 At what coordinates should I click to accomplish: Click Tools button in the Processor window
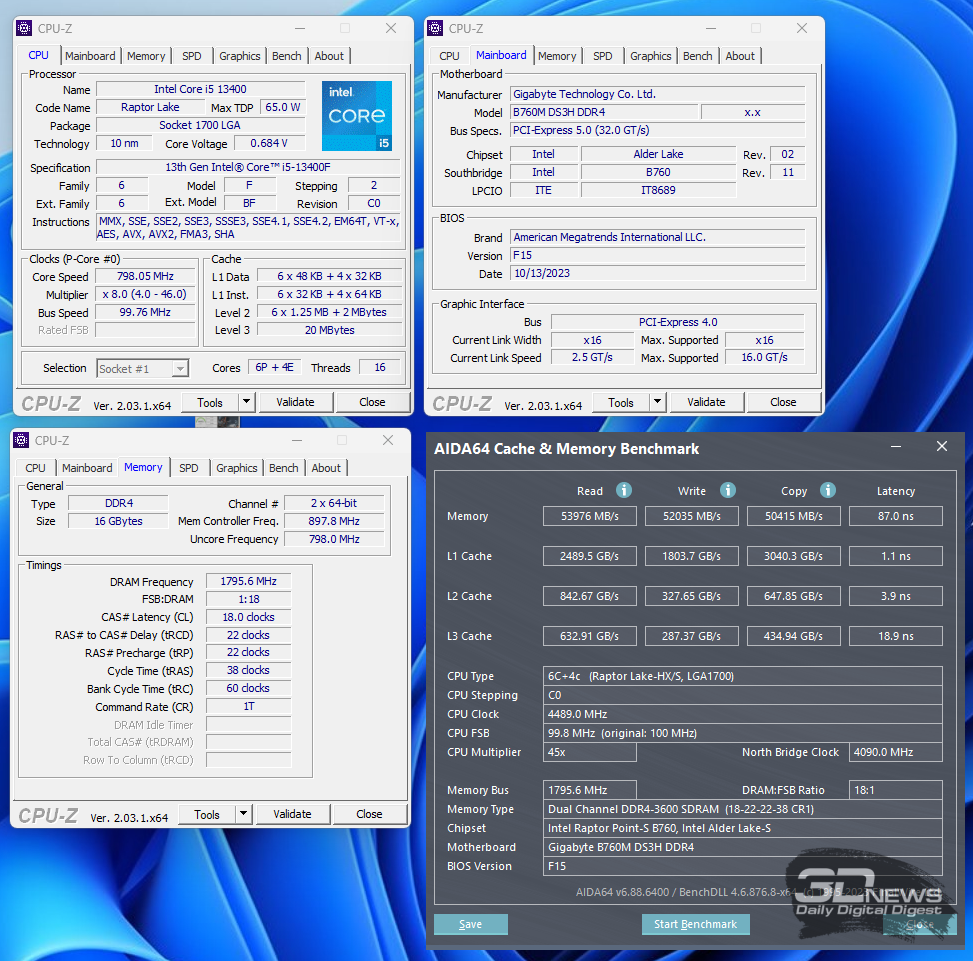point(210,402)
